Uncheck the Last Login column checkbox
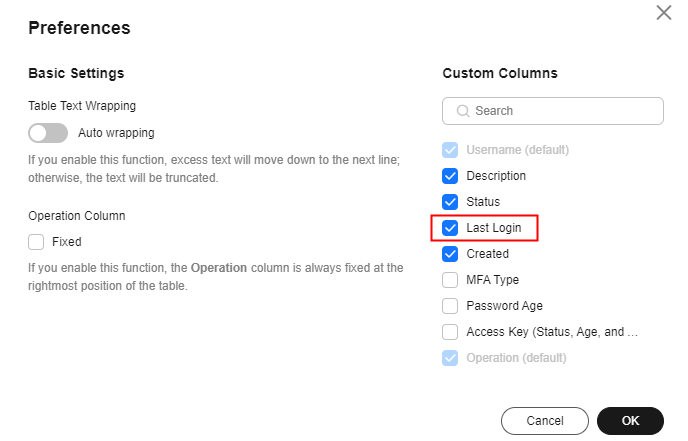The width and height of the screenshot is (688, 441). coord(450,228)
